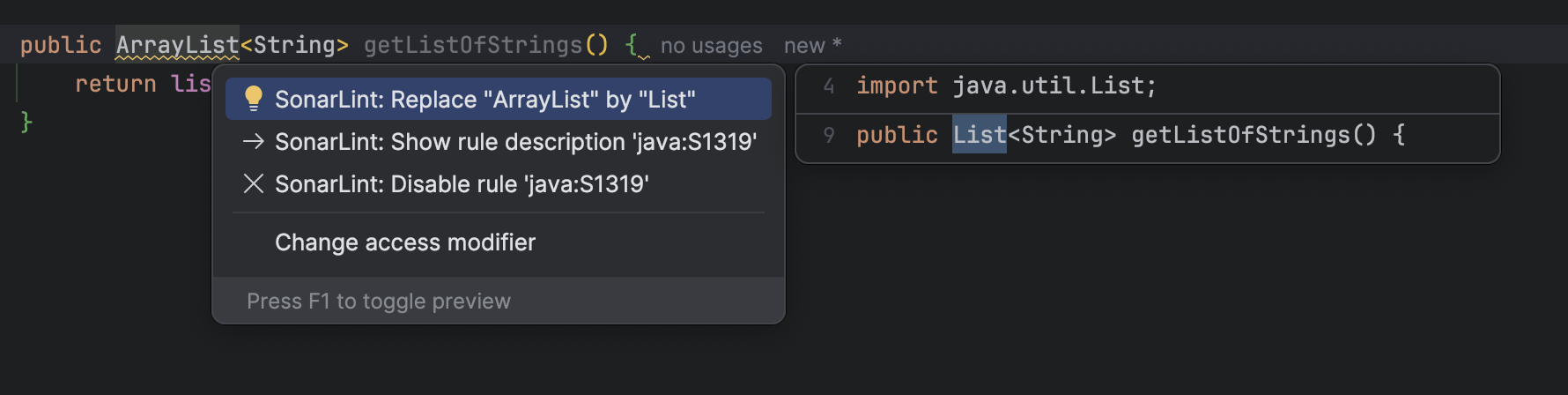The height and width of the screenshot is (395, 1568).
Task: Click the closing brace of the method
Action: click(26, 122)
